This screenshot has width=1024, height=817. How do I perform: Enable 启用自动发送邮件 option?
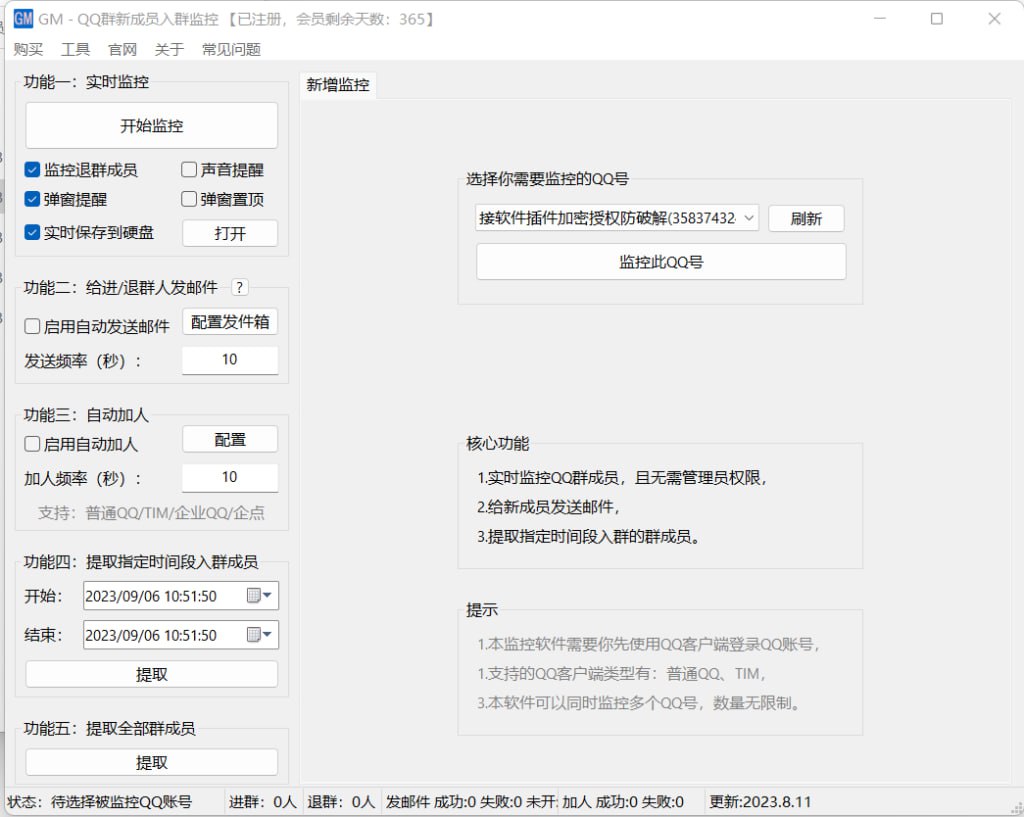[31, 323]
